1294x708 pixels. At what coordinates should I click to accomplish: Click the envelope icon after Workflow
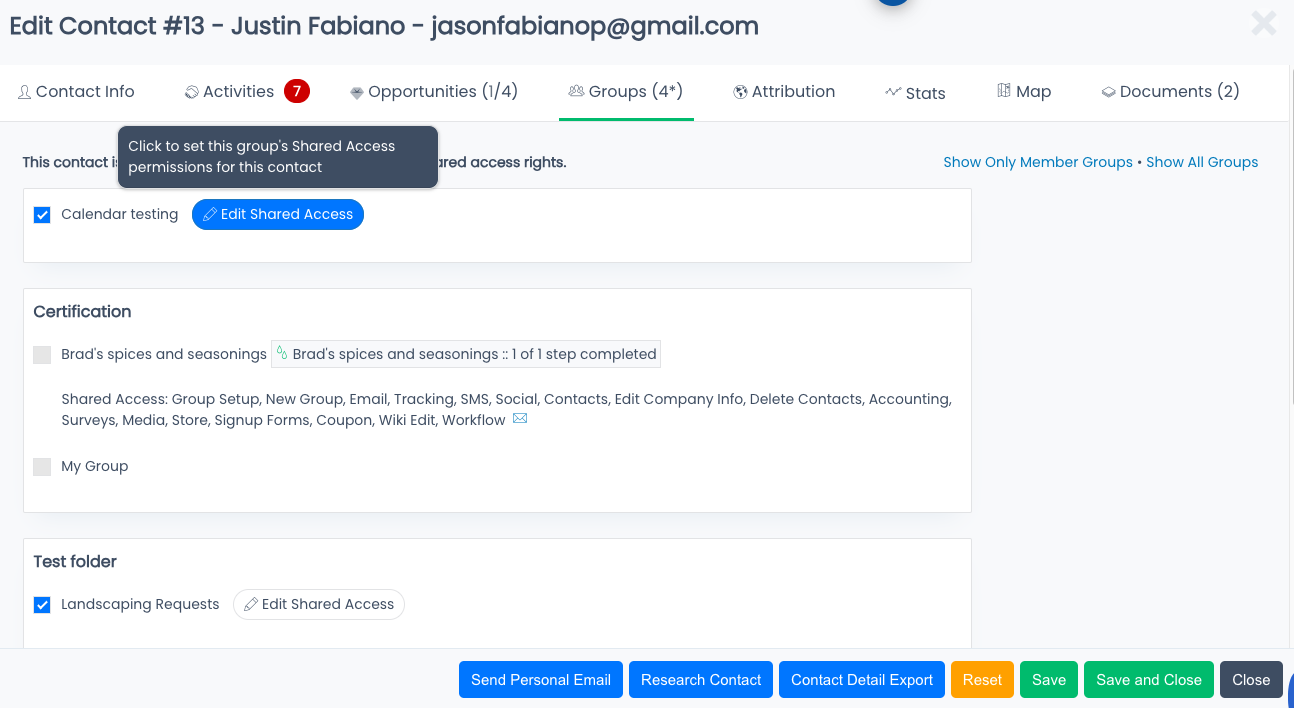tap(520, 419)
